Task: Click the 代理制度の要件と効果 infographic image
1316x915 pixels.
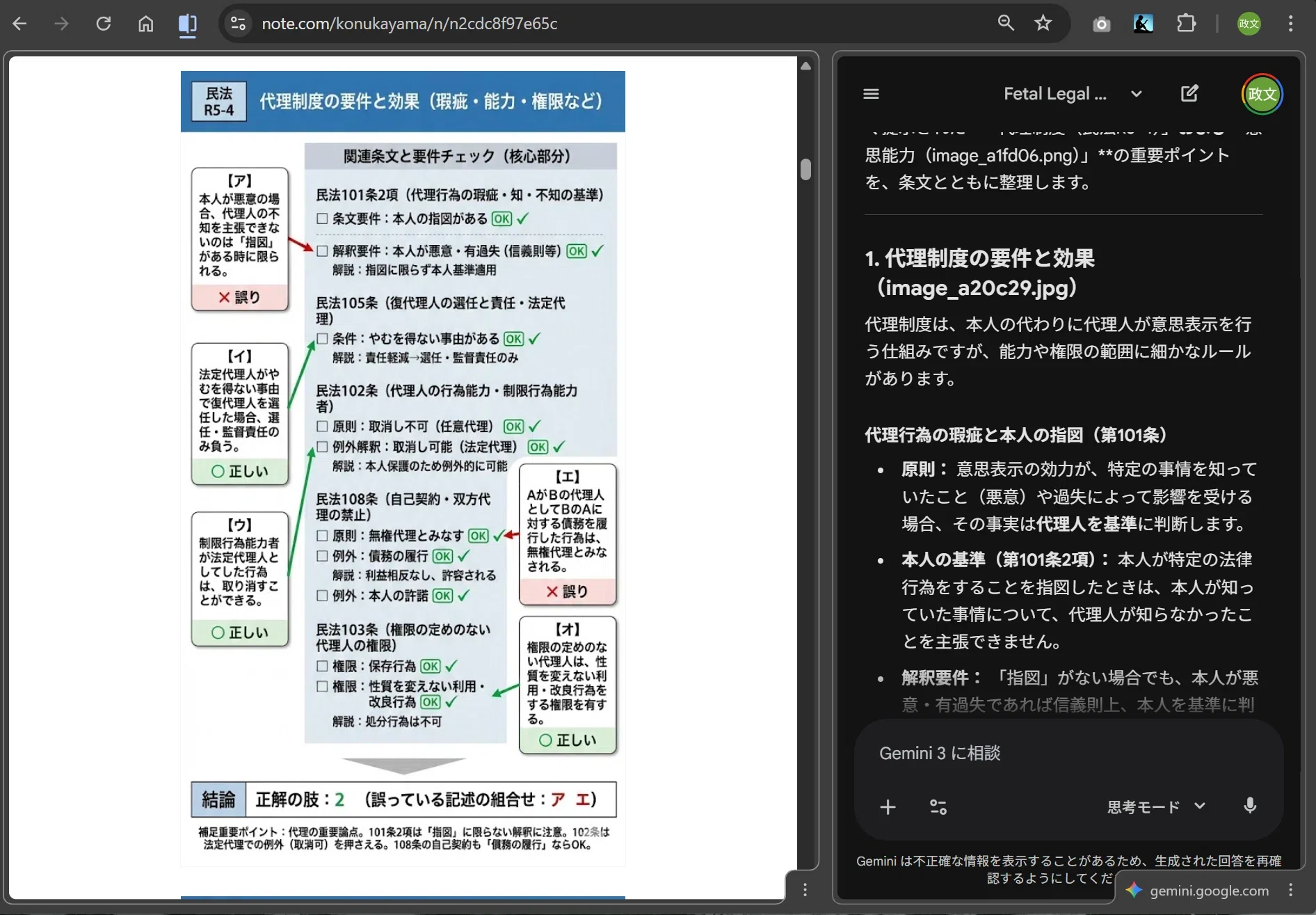Action: pyautogui.click(x=403, y=468)
